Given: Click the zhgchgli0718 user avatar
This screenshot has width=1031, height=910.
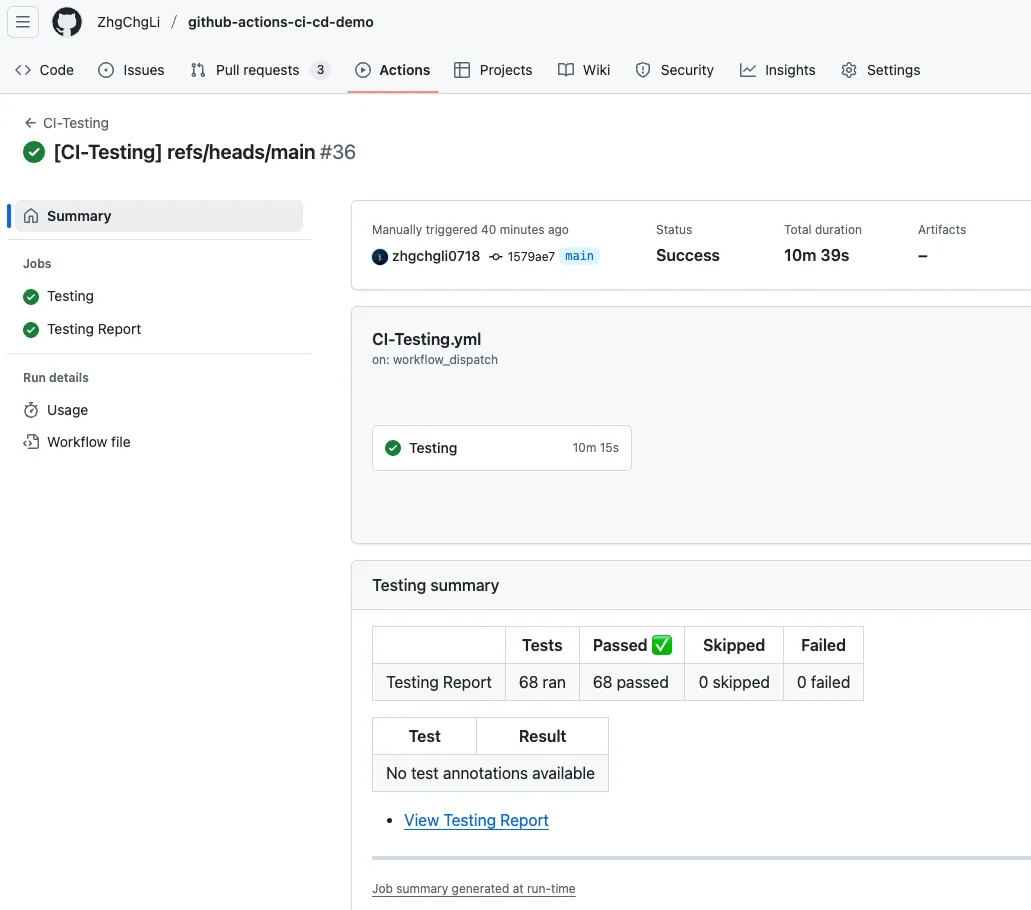Looking at the screenshot, I should pyautogui.click(x=380, y=256).
